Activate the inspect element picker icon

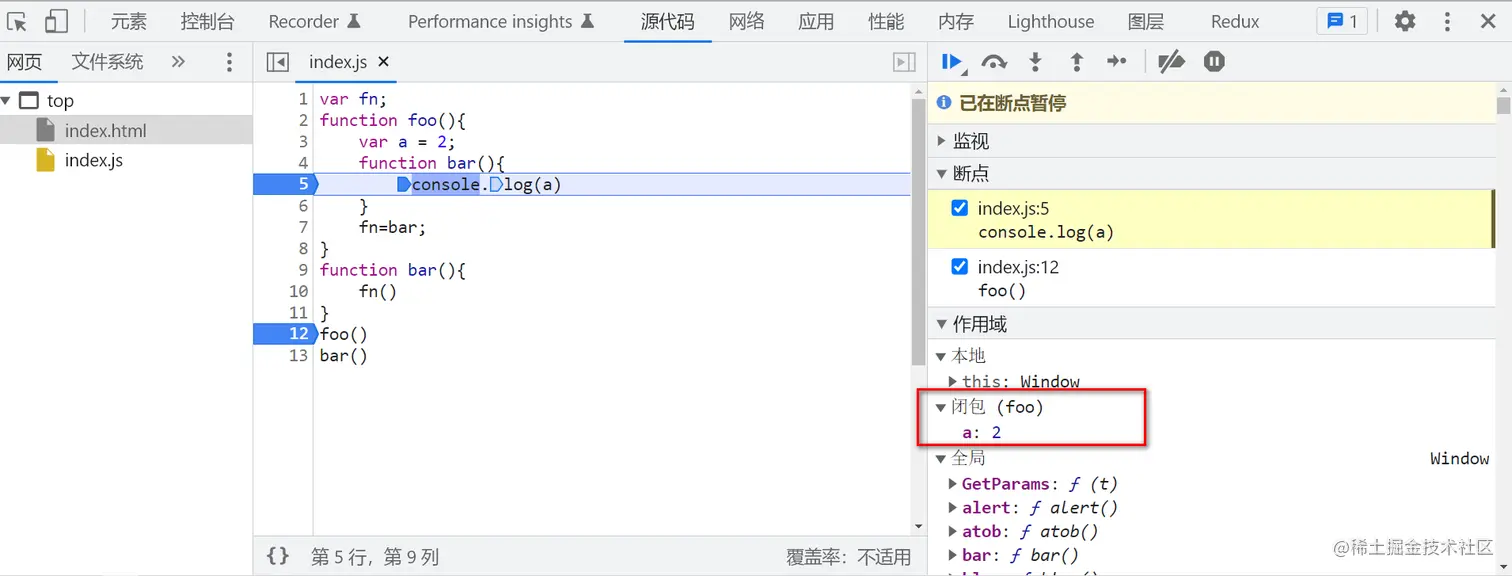(17, 21)
